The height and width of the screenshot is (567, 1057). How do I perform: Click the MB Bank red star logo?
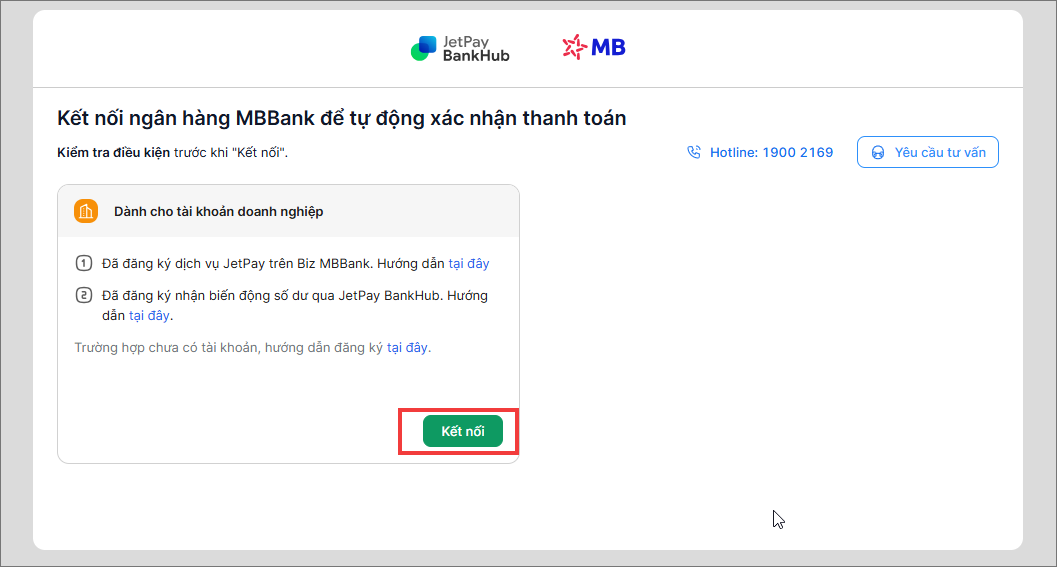(x=574, y=47)
